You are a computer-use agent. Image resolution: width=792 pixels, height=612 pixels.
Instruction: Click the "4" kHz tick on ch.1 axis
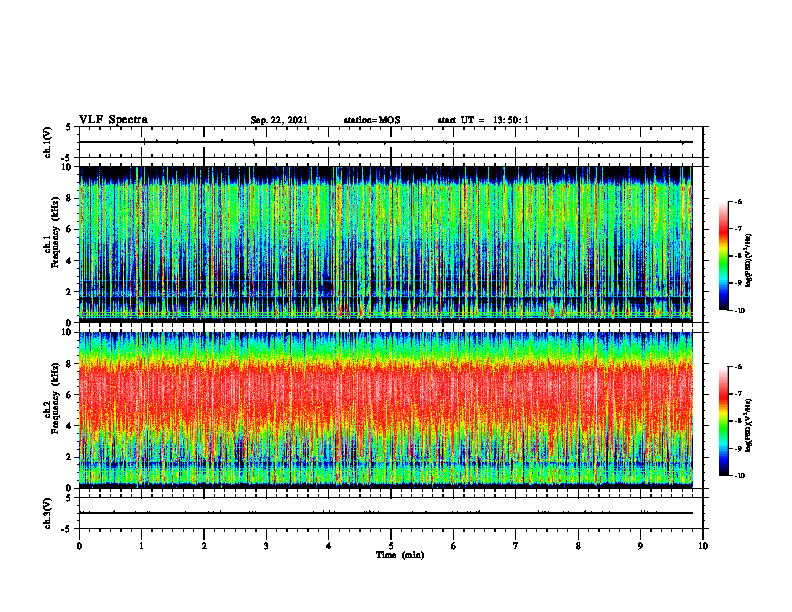pos(70,261)
